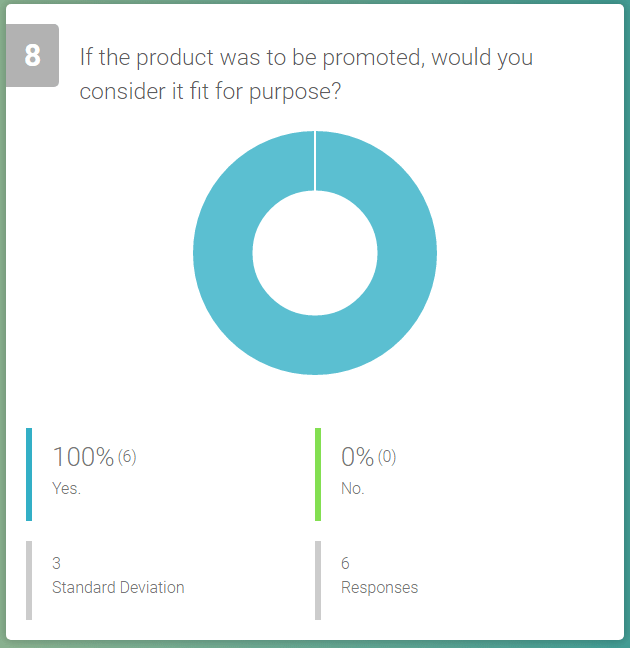
Task: Select the green color bar beside No
Action: [318, 474]
